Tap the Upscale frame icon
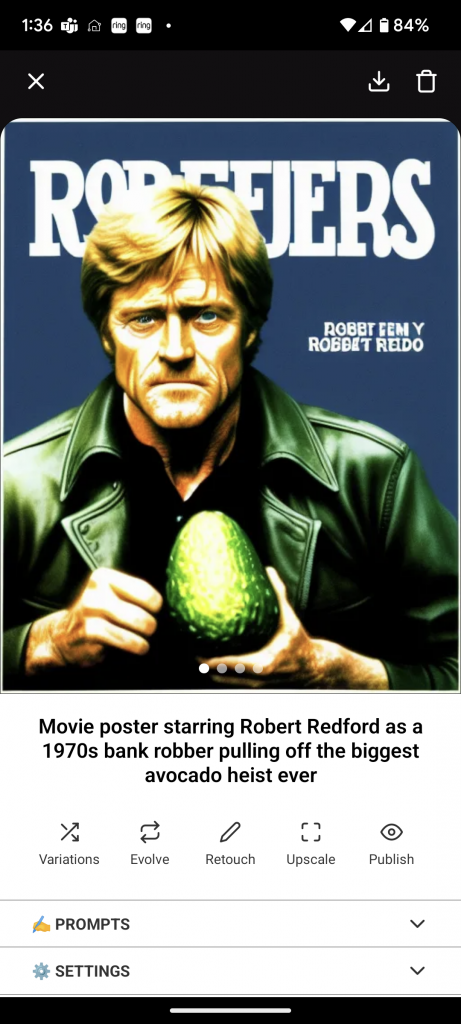Screen dimensions: 461x1024 point(311,831)
